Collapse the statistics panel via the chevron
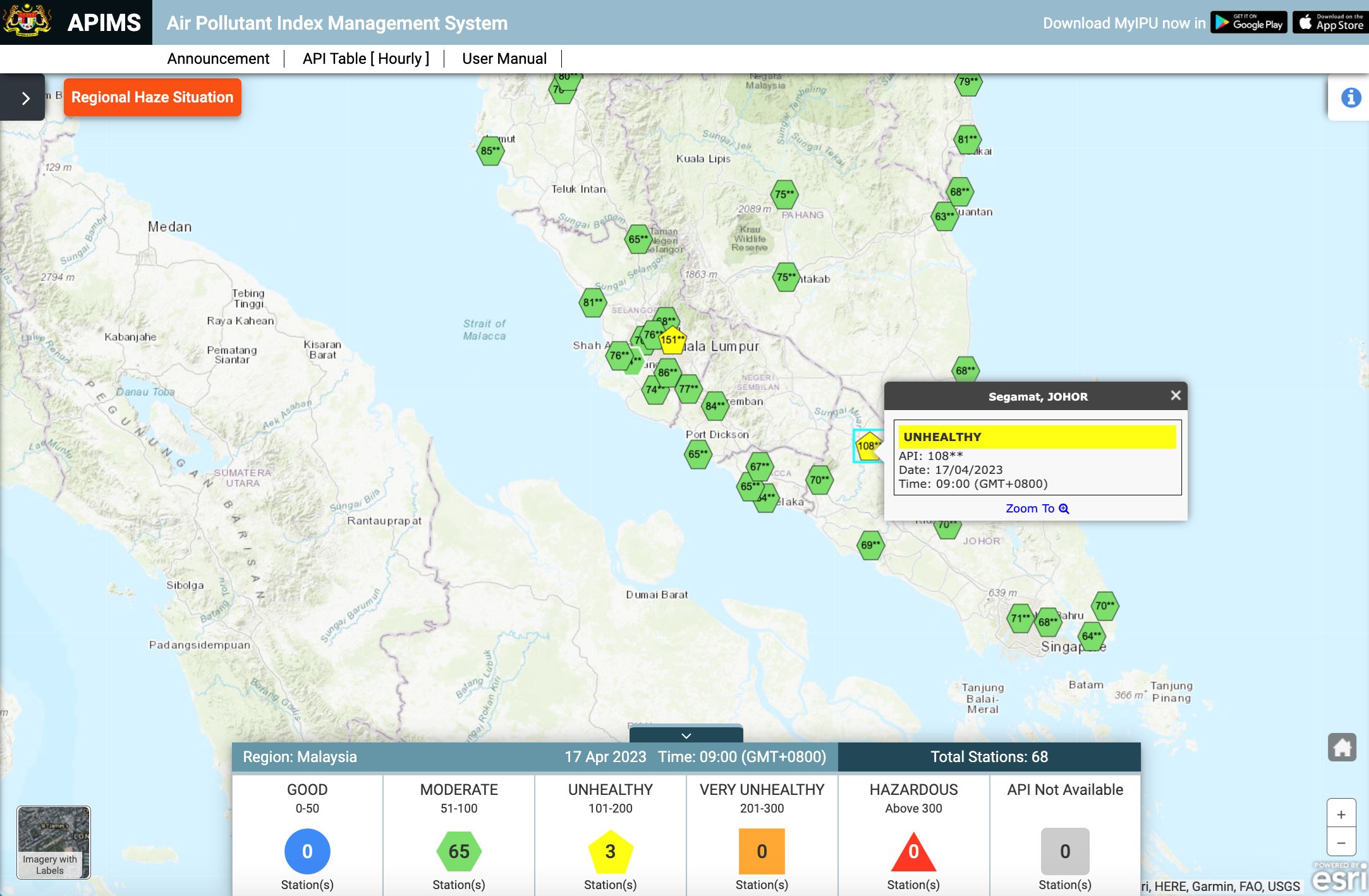Screen dimensions: 1369x896 point(685,735)
